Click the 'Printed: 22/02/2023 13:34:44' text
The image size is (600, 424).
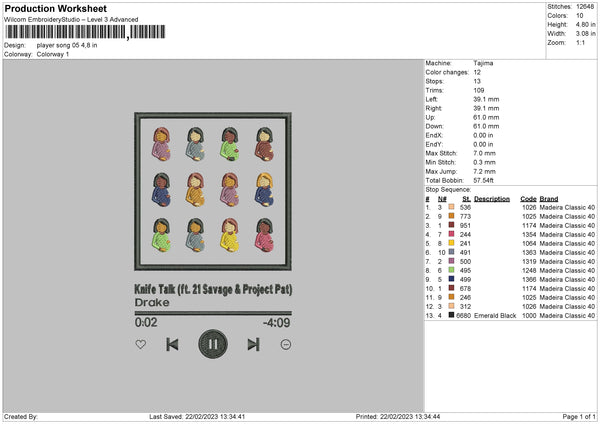(398, 417)
